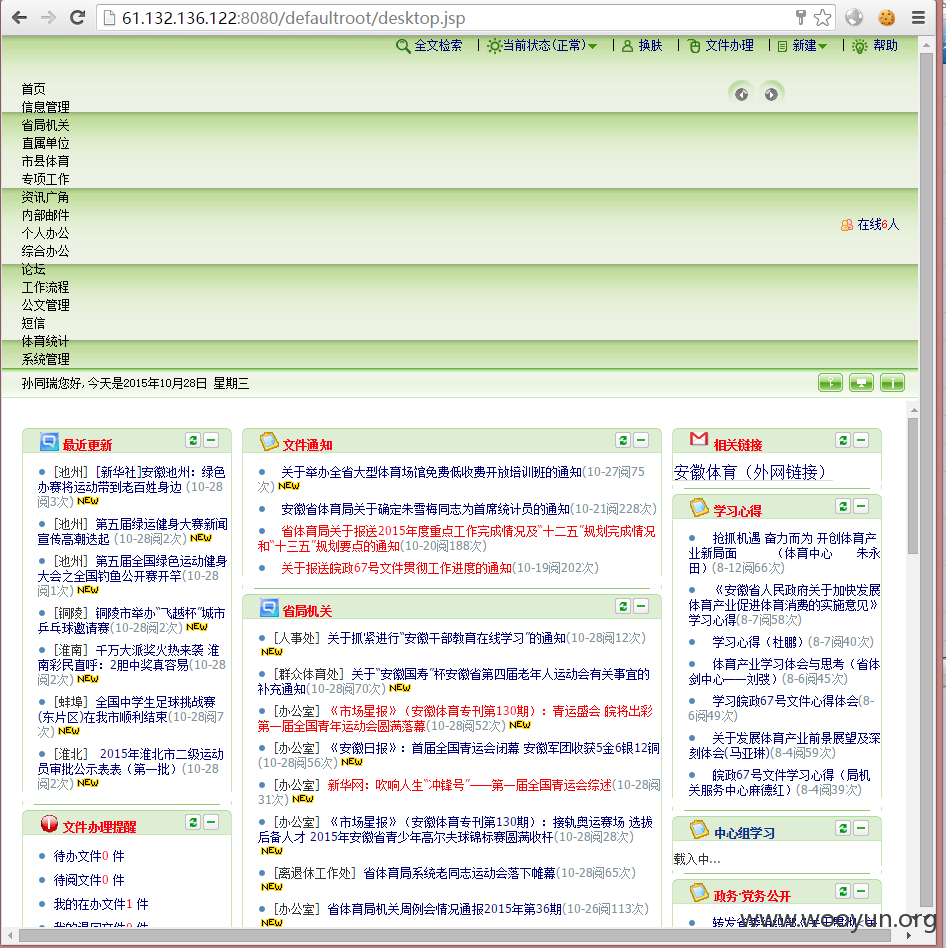Screen dimensions: 946x948
Task: Open 学习皖政67号文件心得体会 article
Action: (x=785, y=701)
